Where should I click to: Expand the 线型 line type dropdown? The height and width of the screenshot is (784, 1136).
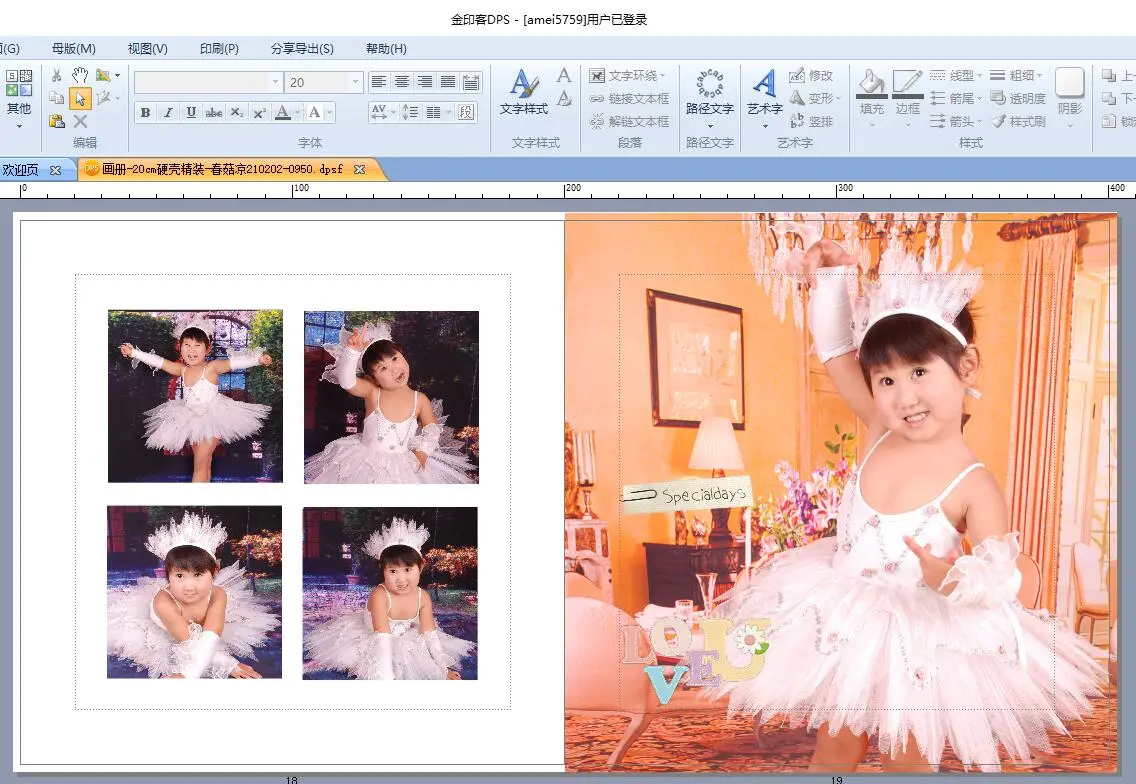(x=979, y=76)
